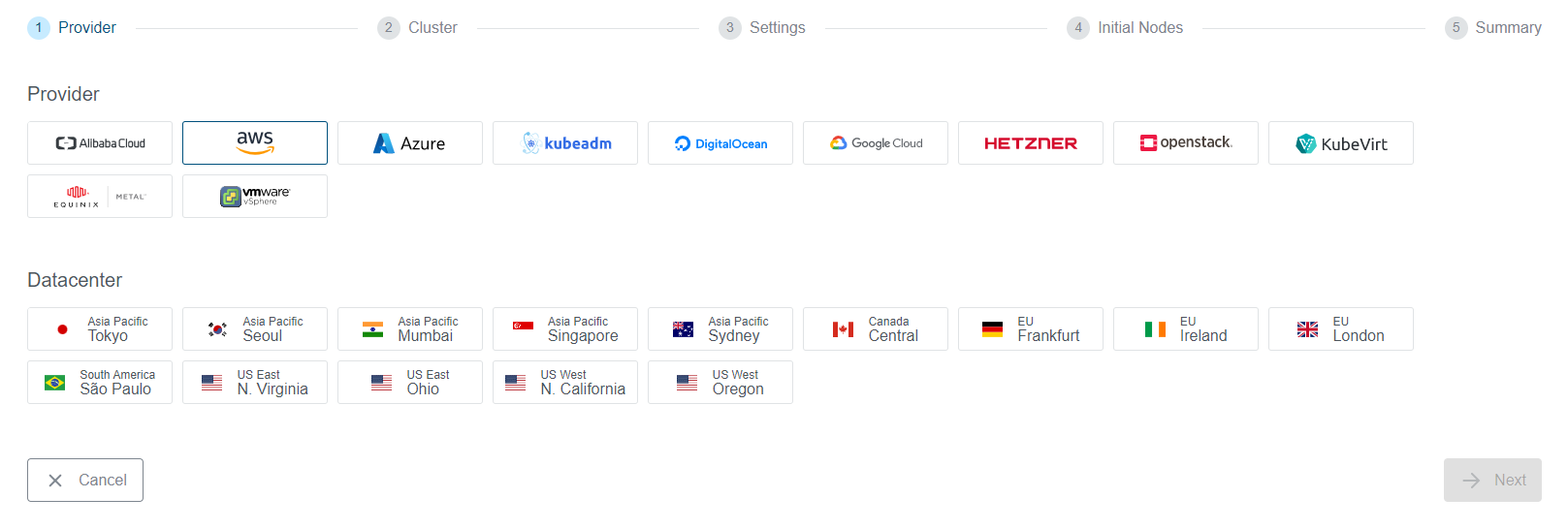Cancel the cluster creation wizard
The height and width of the screenshot is (529, 1568).
[85, 481]
